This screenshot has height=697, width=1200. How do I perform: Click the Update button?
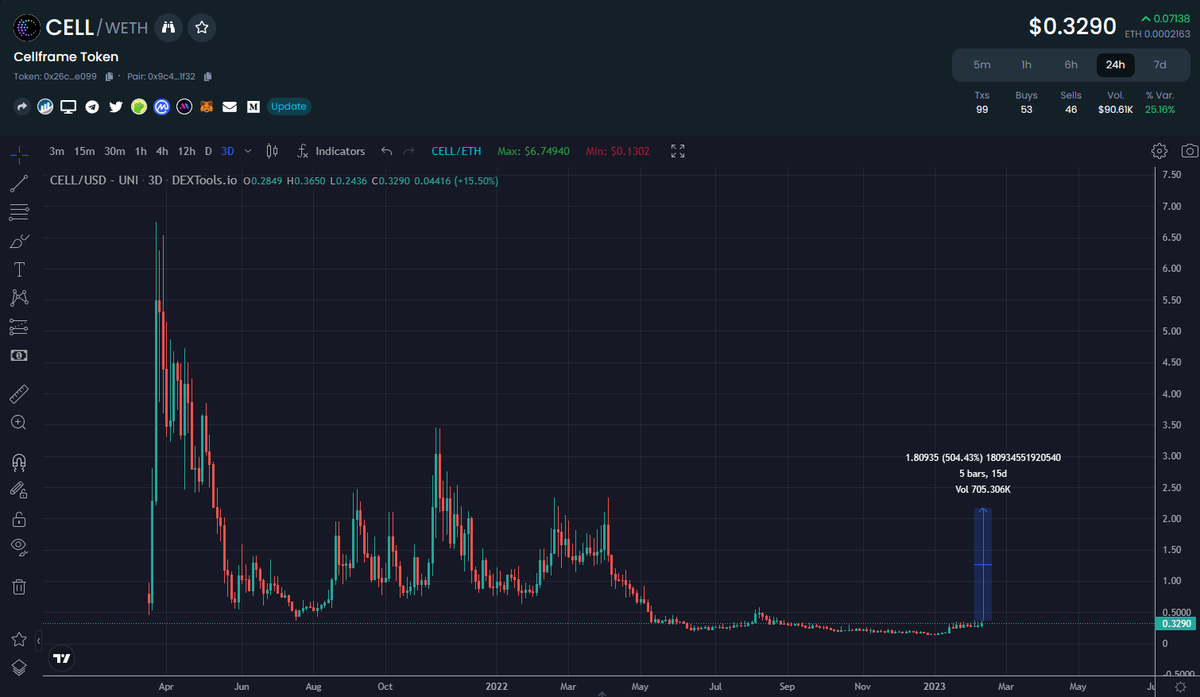coord(288,106)
